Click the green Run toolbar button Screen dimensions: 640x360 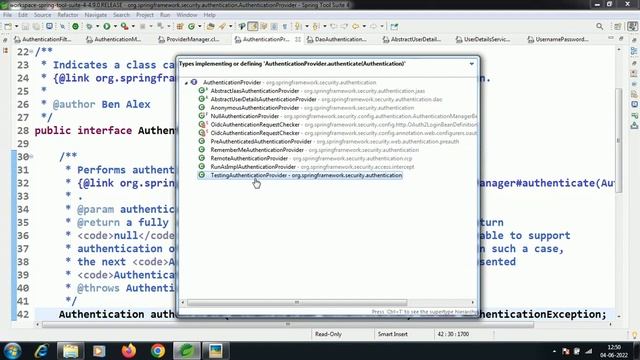(x=107, y=27)
